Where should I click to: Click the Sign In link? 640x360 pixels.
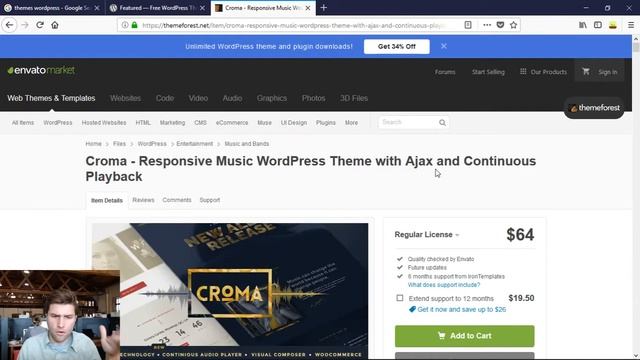[x=607, y=72]
